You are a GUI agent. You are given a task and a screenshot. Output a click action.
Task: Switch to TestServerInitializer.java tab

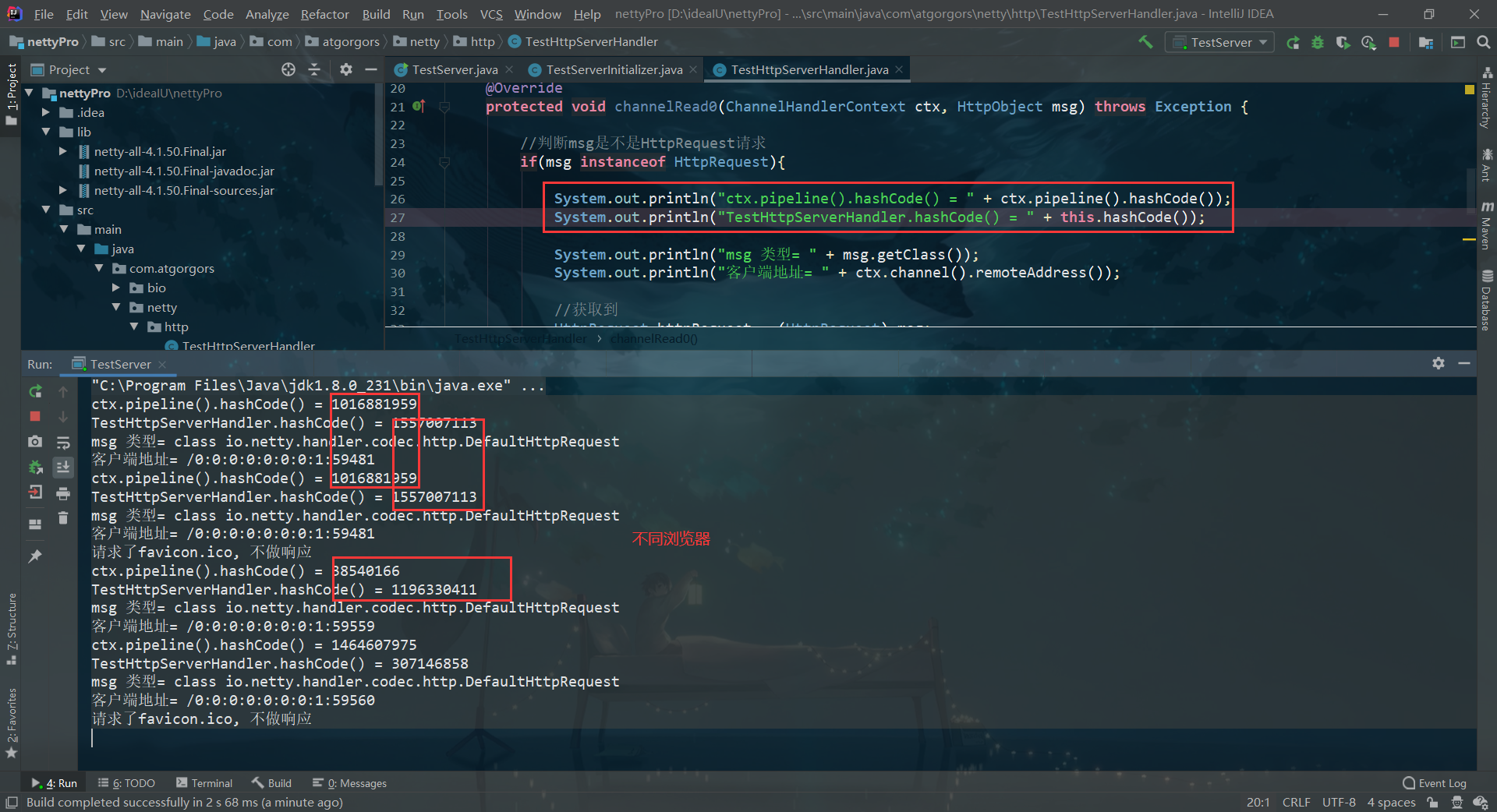pyautogui.click(x=614, y=69)
